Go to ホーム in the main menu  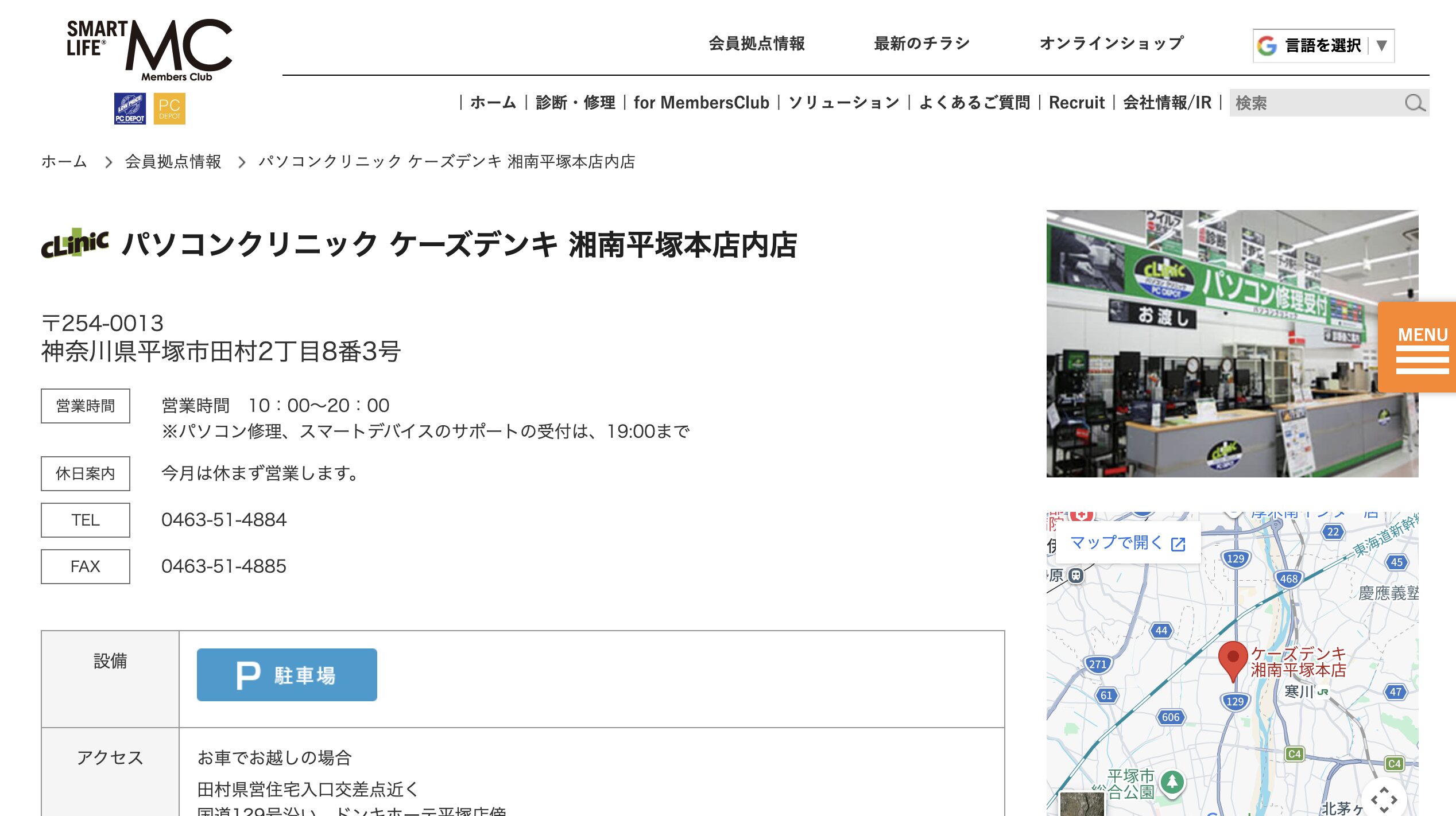click(x=493, y=103)
